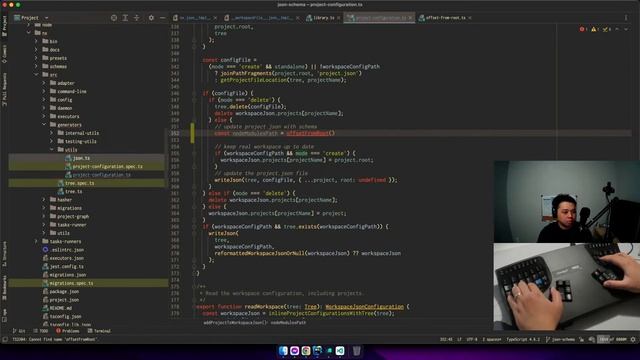Open the Terminal tool window
640x360 pixels.
pos(99,331)
